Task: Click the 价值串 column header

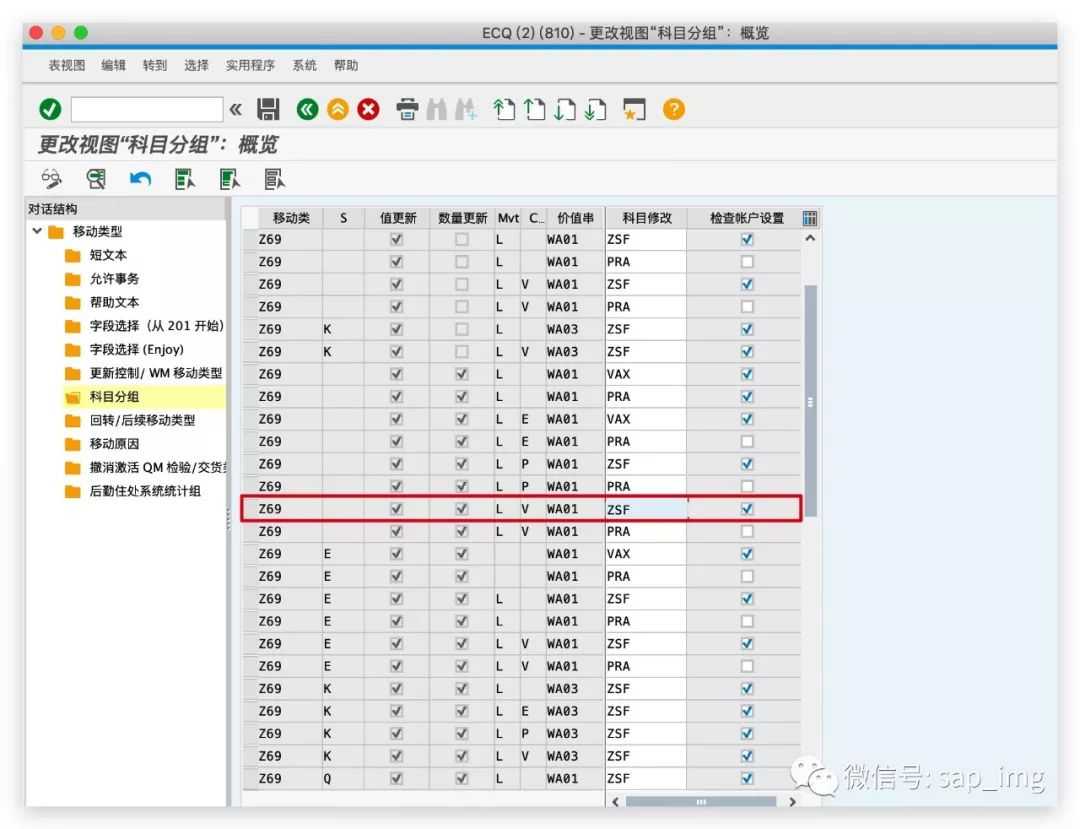Action: (x=575, y=218)
